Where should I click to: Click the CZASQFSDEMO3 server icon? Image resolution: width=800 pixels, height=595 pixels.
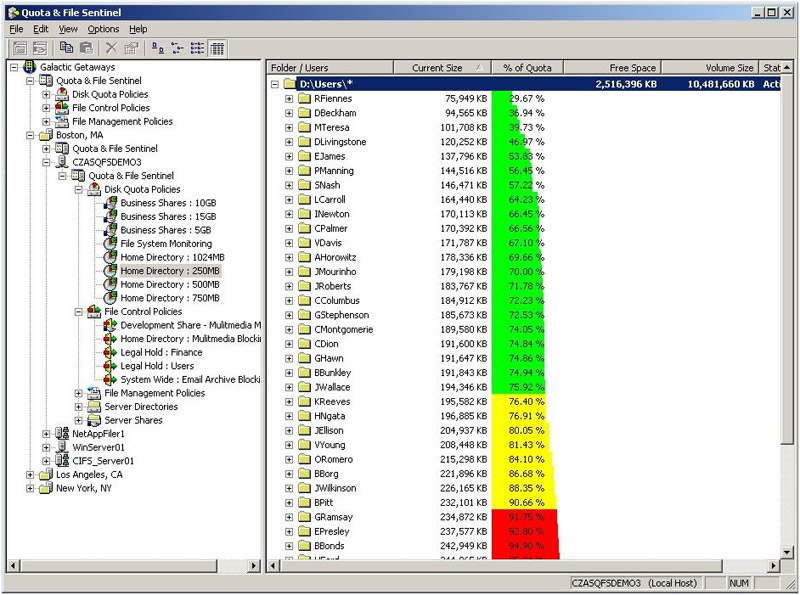click(x=62, y=162)
